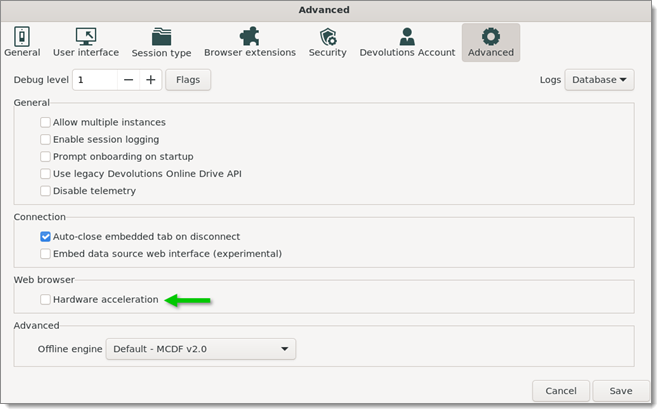Click the Advanced tab label text
Viewport: 662px width, 414px height.
tap(491, 52)
